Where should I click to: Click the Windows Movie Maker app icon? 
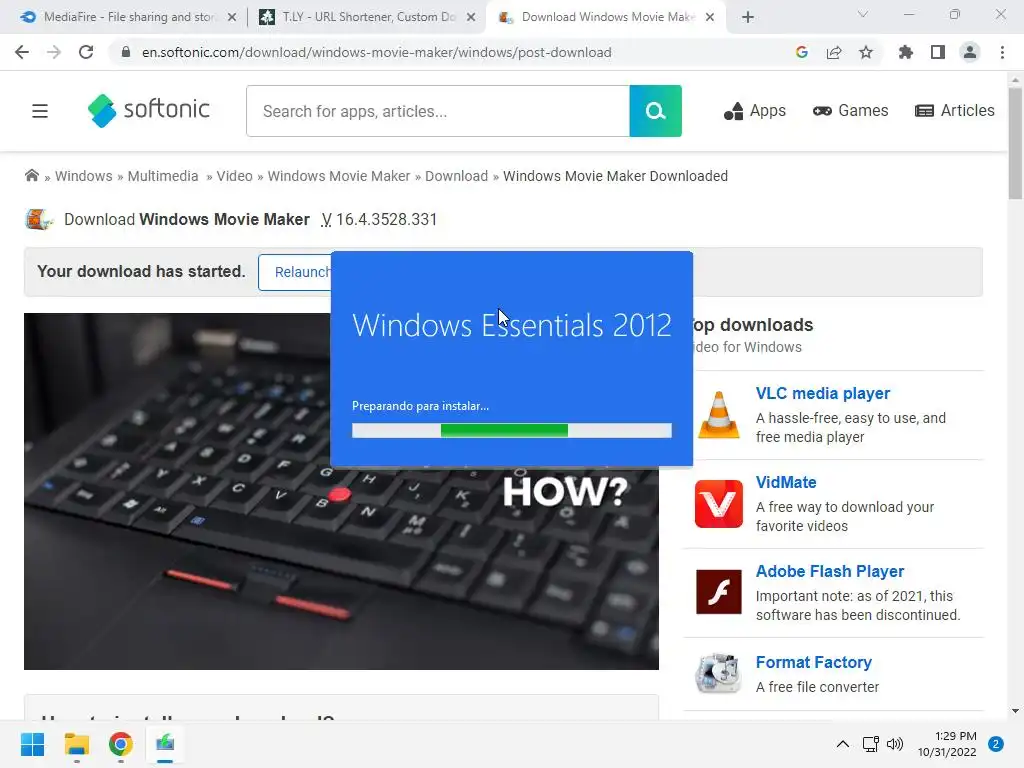point(39,219)
